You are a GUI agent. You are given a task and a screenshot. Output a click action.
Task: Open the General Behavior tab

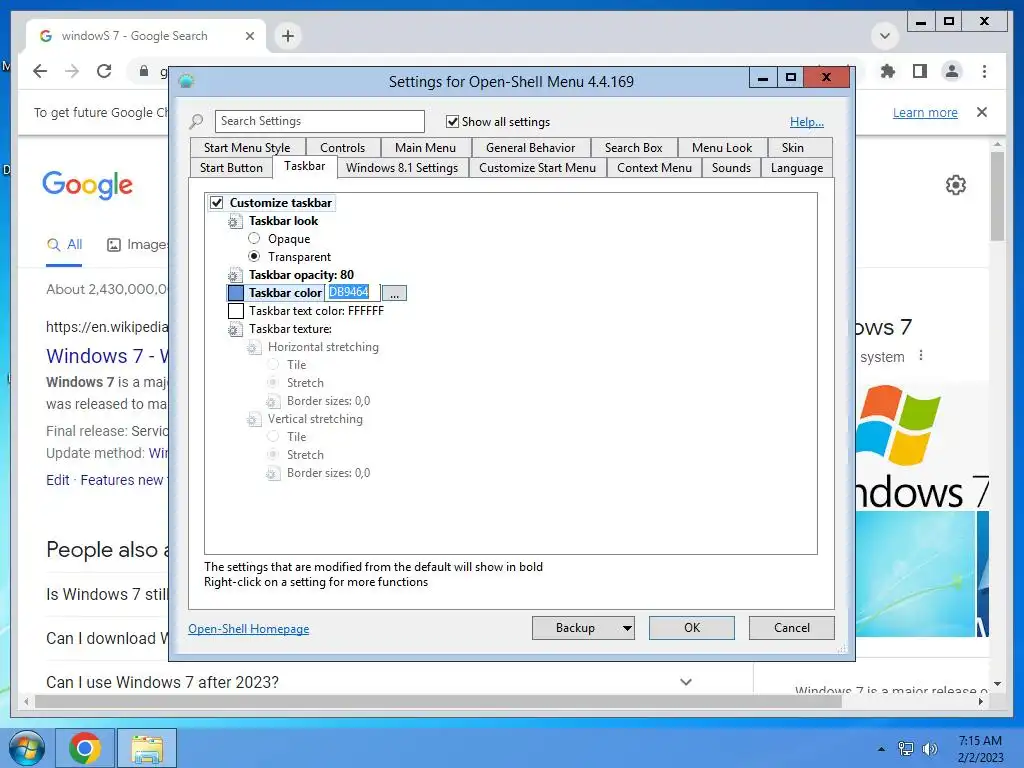click(x=530, y=148)
